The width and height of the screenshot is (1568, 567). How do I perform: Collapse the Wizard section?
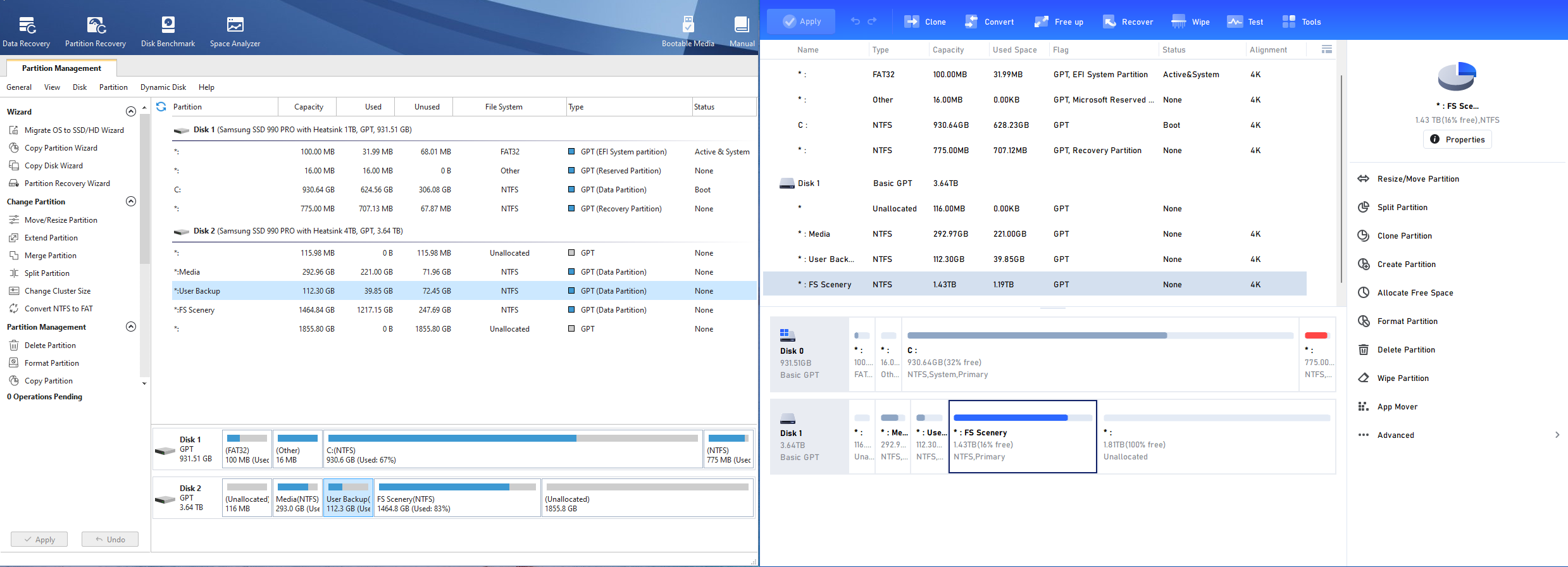click(131, 111)
